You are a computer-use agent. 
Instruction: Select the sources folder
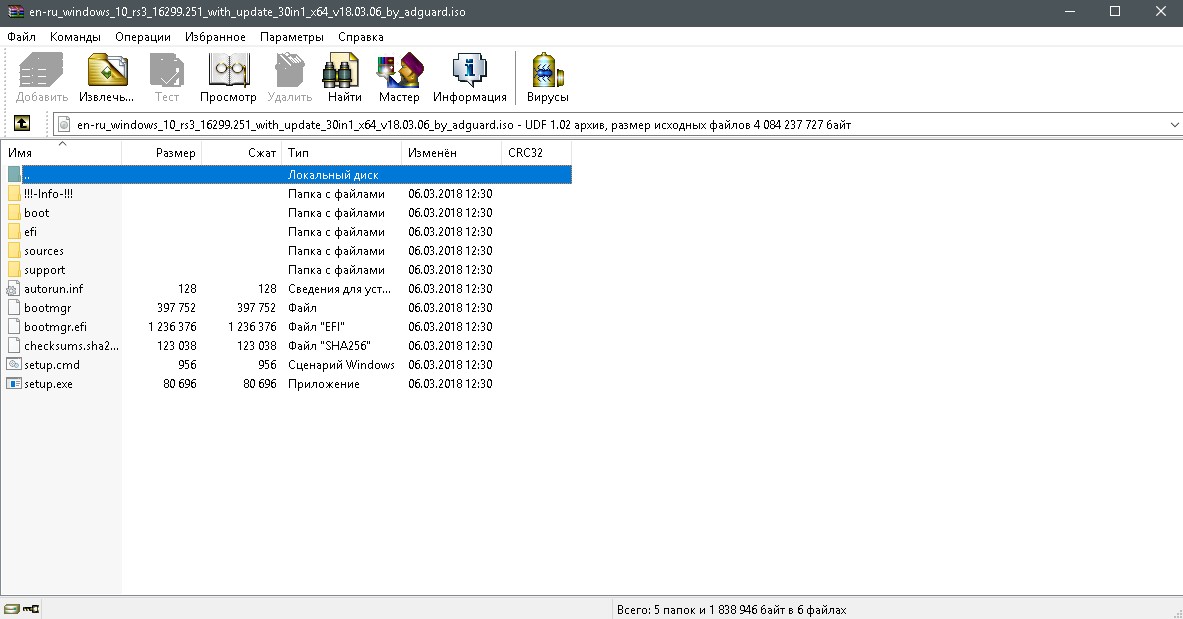pos(44,251)
